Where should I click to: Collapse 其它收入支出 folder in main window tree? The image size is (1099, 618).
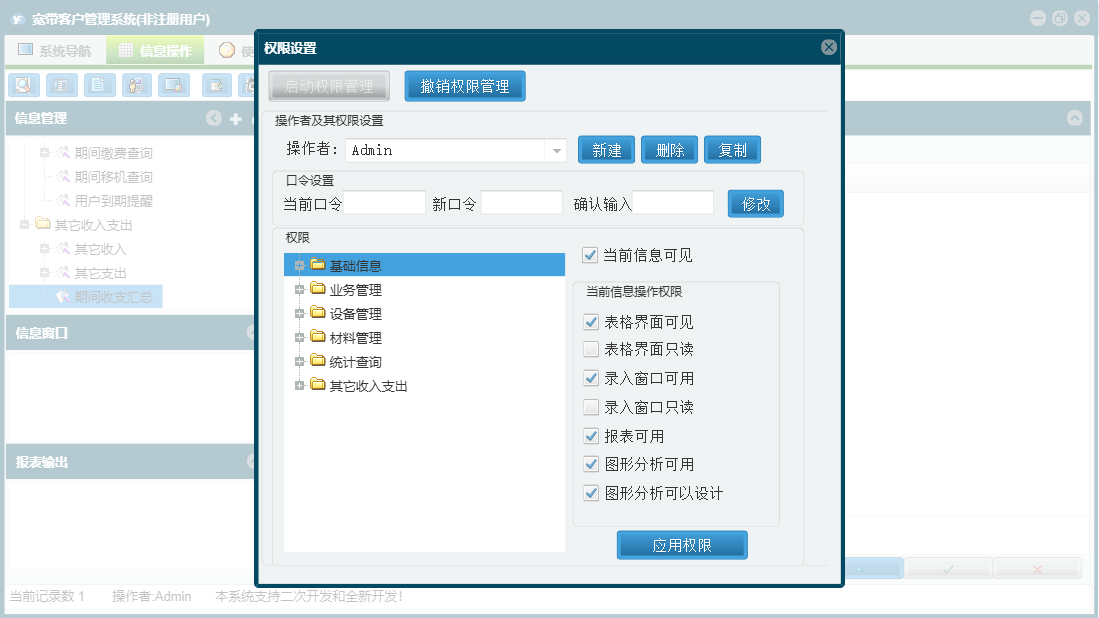coord(25,224)
